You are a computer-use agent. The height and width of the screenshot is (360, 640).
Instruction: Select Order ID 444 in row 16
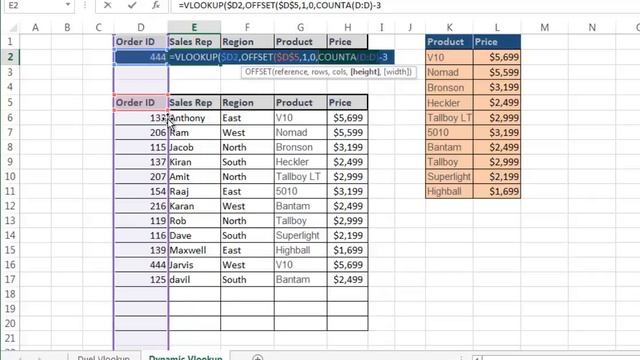(141, 265)
